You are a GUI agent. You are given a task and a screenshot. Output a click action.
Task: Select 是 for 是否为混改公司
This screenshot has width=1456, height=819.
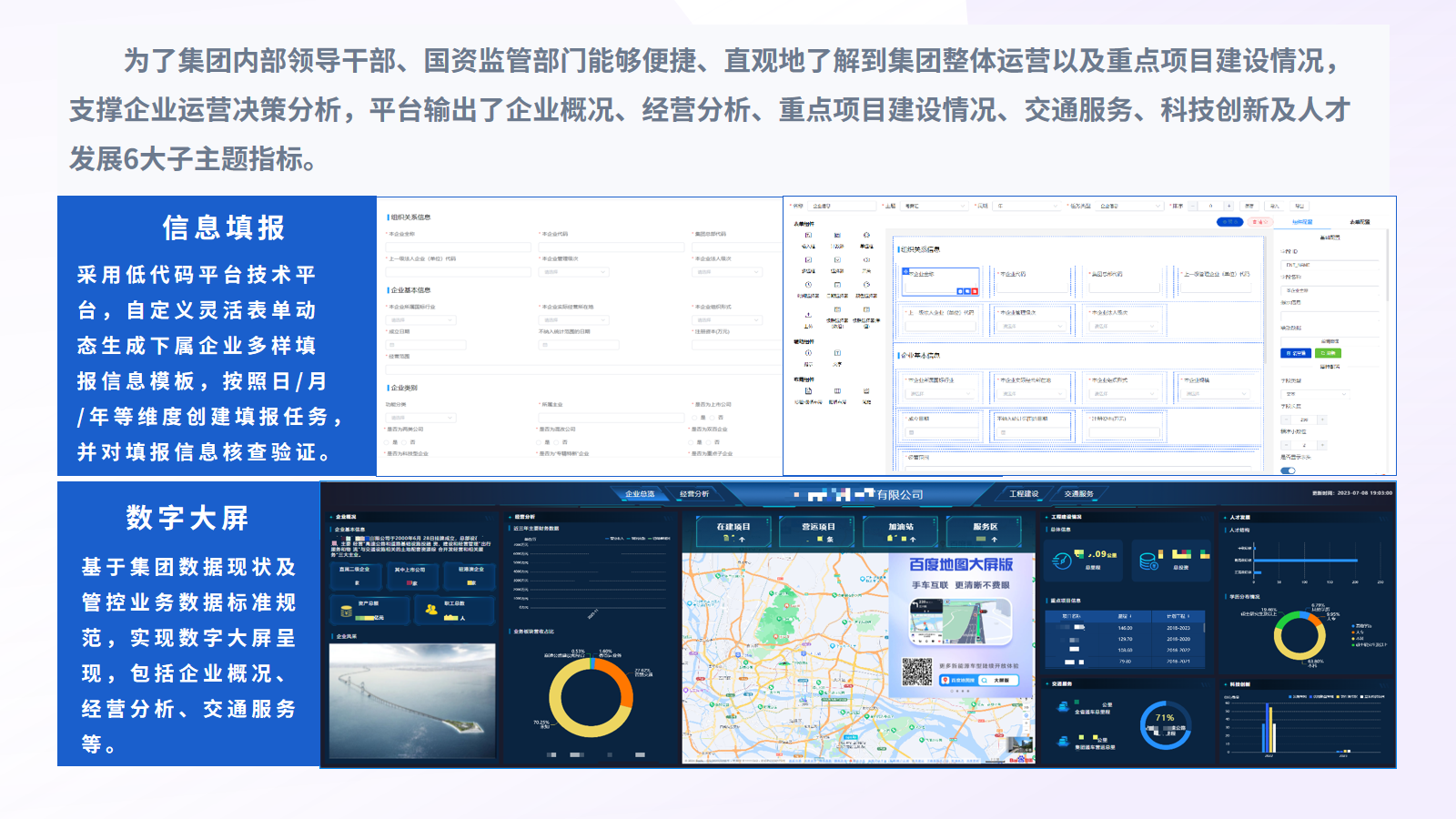coord(539,442)
